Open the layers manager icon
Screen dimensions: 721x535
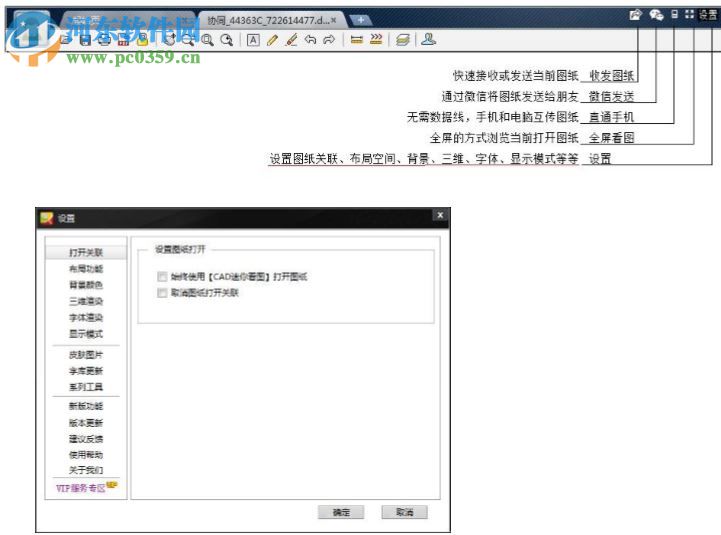click(x=403, y=40)
